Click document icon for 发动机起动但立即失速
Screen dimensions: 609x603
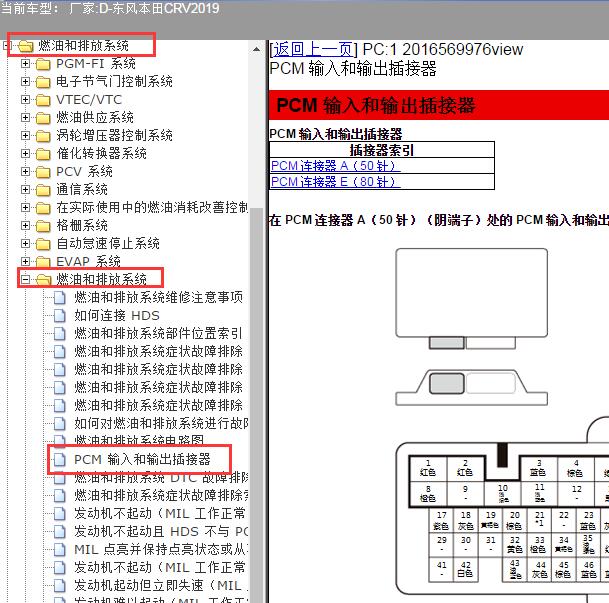pos(59,586)
